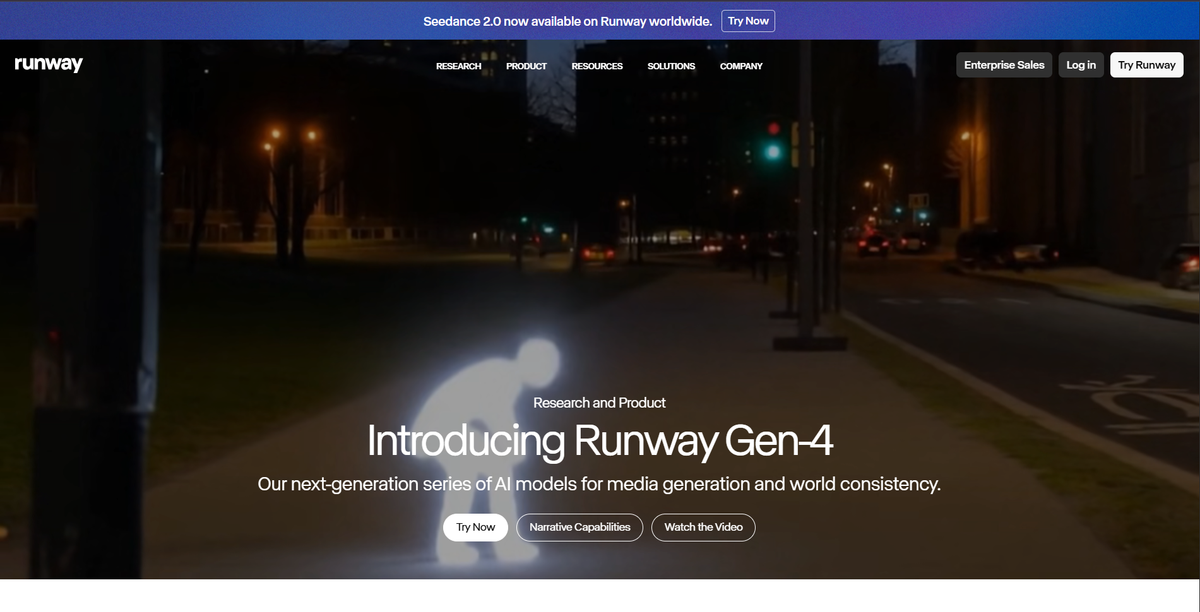Click the Gen-4 description tagline text

coord(600,483)
